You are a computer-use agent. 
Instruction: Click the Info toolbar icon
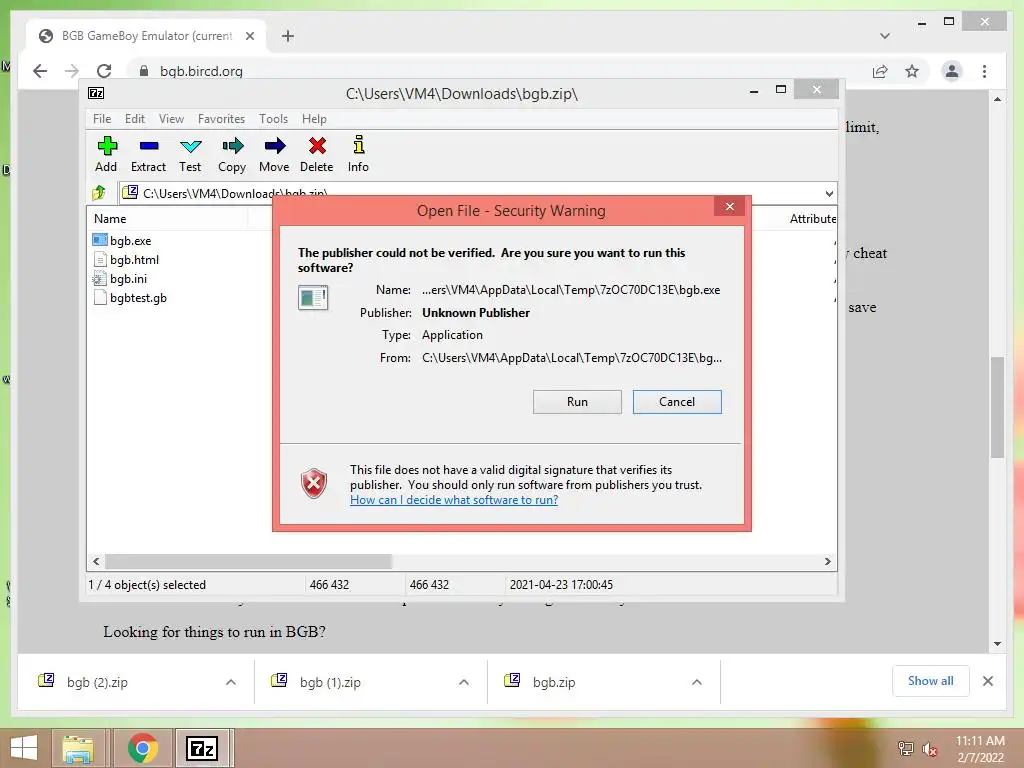click(x=359, y=144)
